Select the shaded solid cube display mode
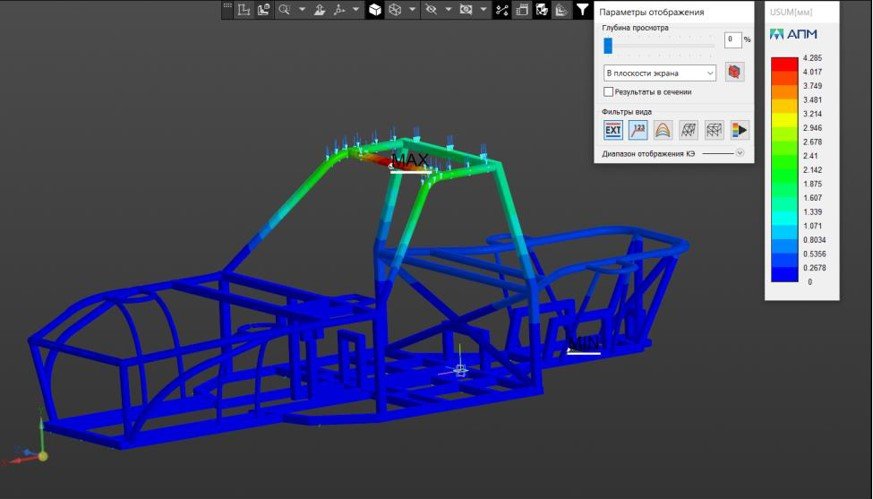Image resolution: width=873 pixels, height=499 pixels. [x=375, y=10]
